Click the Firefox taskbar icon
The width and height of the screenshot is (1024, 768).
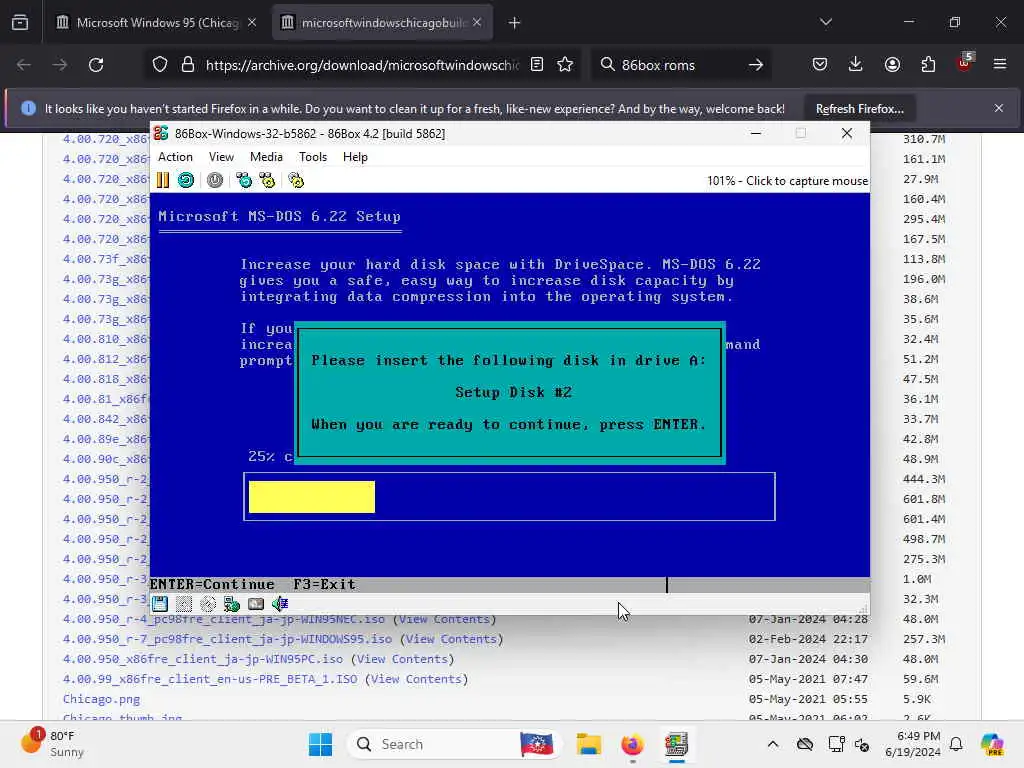632,744
